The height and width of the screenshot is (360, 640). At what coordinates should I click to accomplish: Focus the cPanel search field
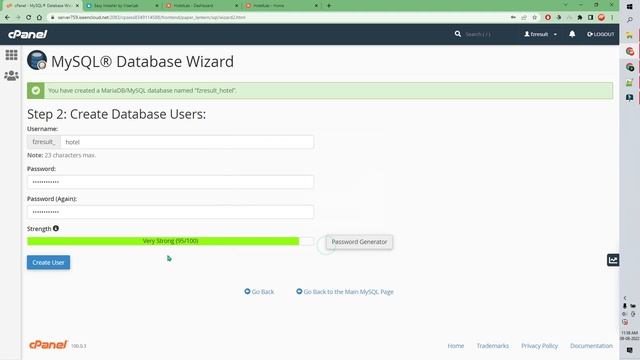(x=478, y=34)
